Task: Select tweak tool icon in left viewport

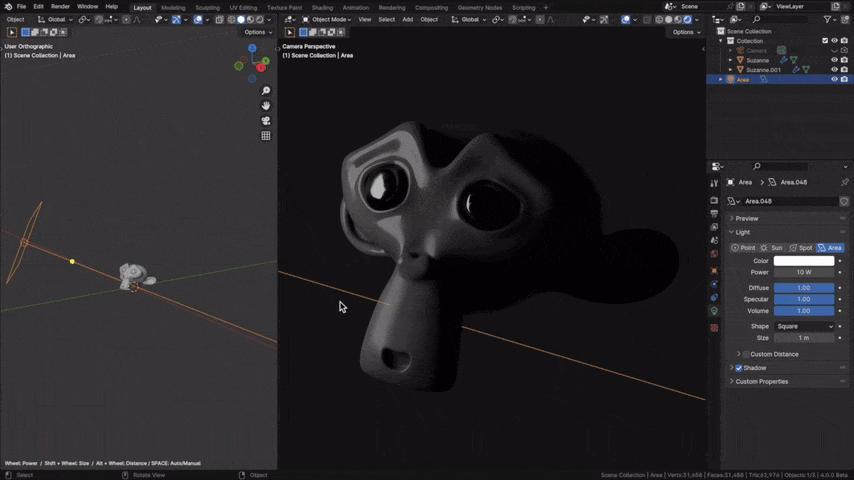Action: point(11,32)
